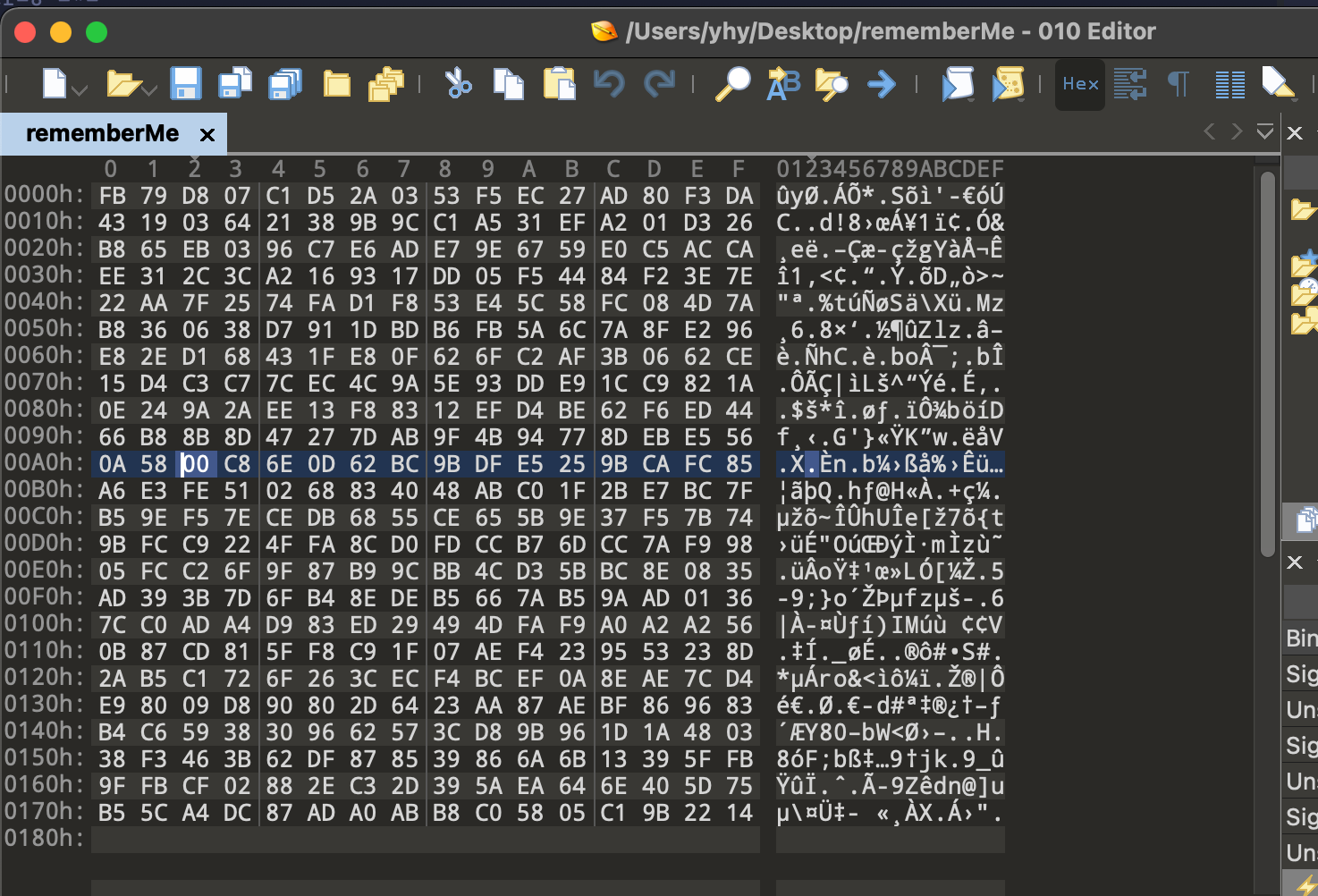Viewport: 1318px width, 896px height.
Task: Copy selection with the Copy icon
Action: (x=509, y=84)
